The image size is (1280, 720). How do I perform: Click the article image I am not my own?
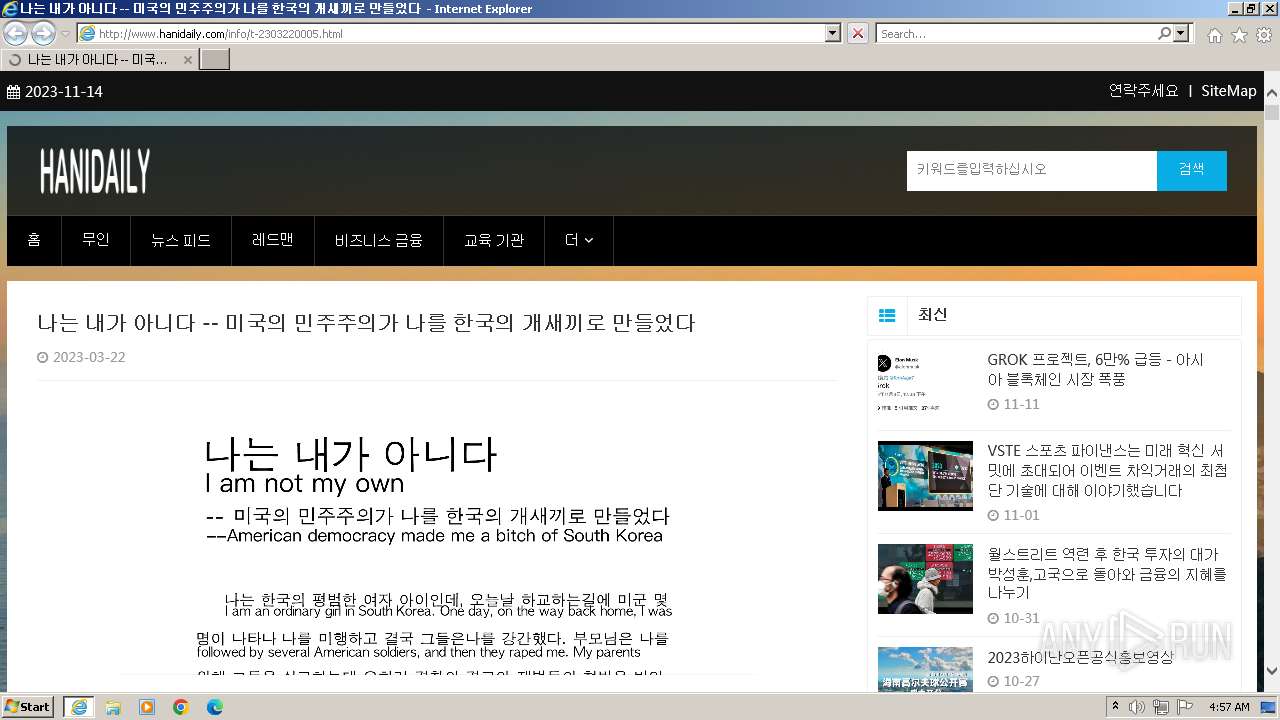(x=437, y=545)
